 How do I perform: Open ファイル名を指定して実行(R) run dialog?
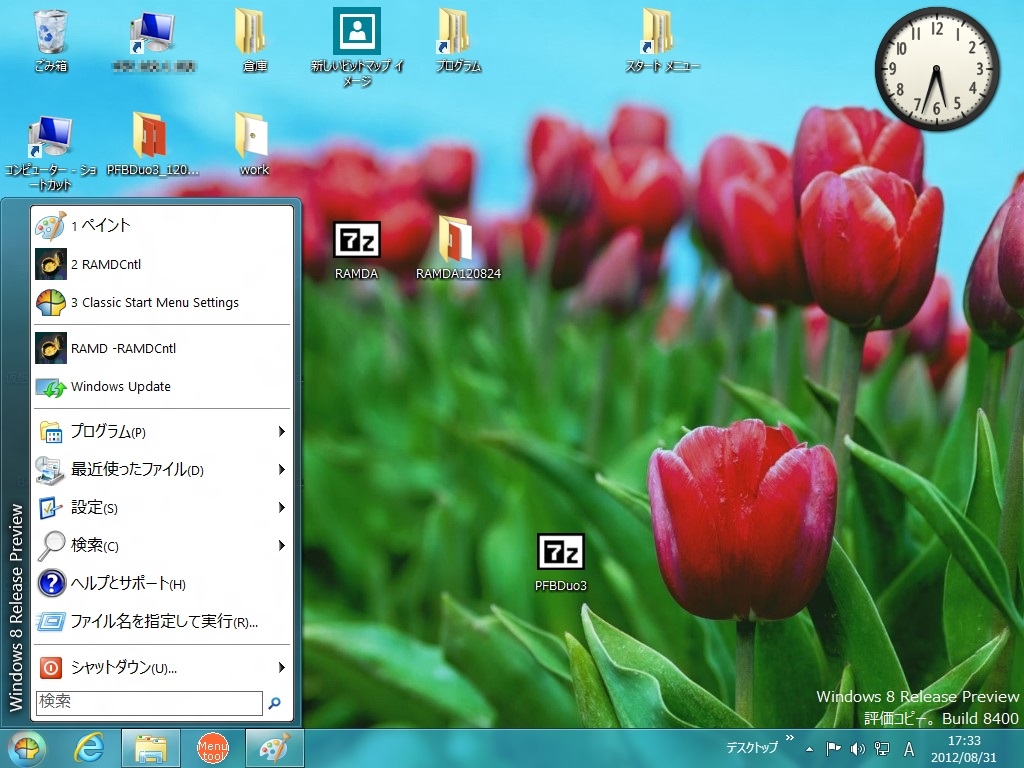pos(164,622)
